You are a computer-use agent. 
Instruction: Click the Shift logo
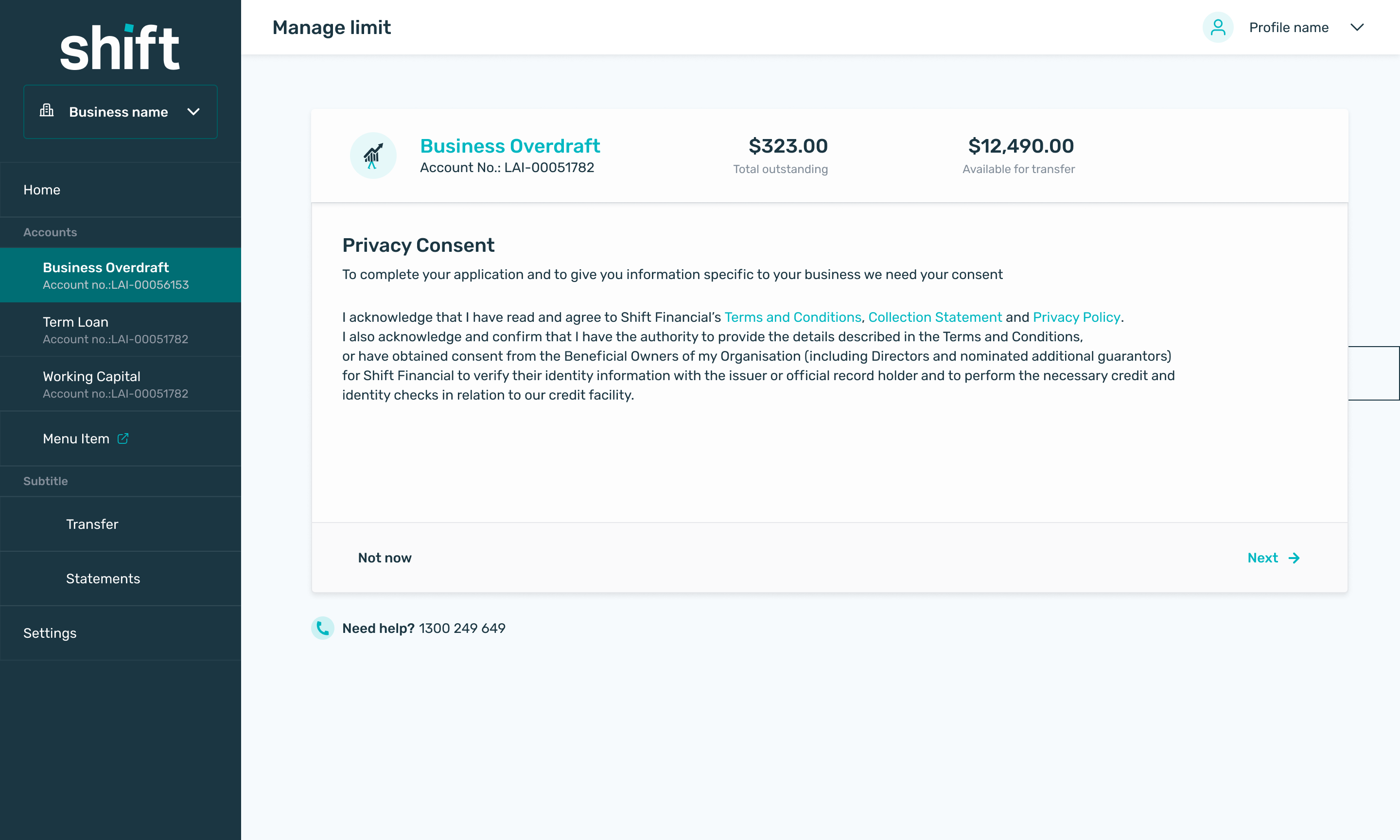point(120,48)
